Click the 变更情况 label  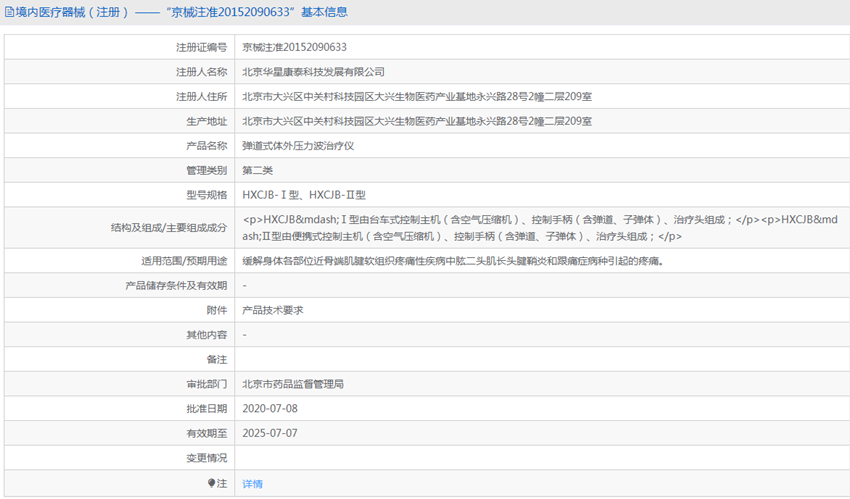pos(207,458)
